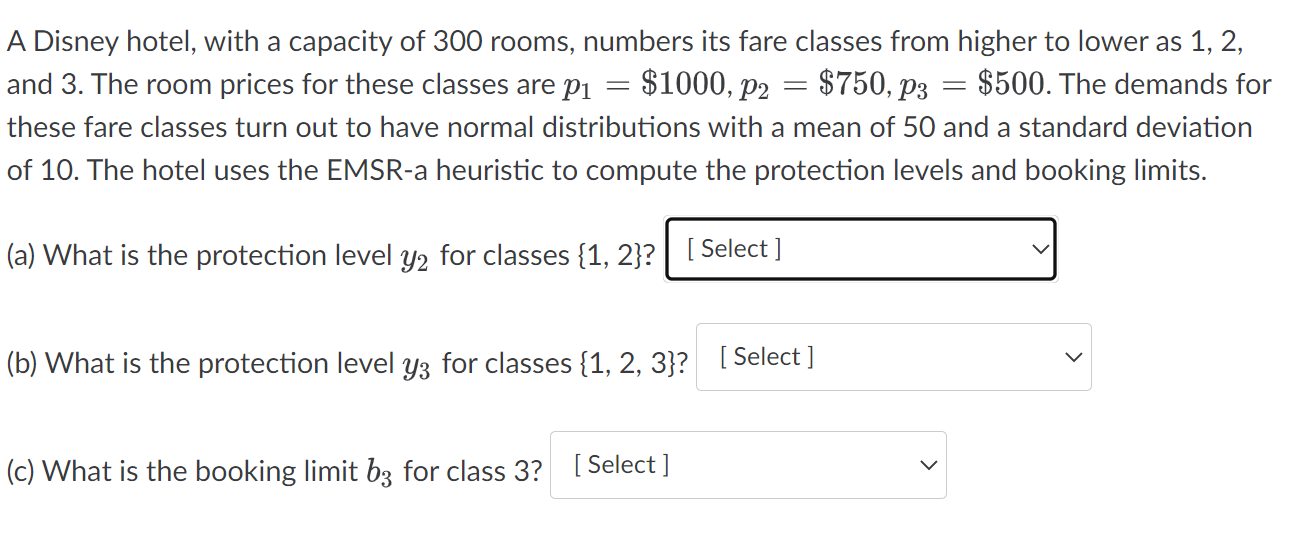1292x560 pixels.
Task: Click the chevron arrow in question (c) select box
Action: click(927, 465)
